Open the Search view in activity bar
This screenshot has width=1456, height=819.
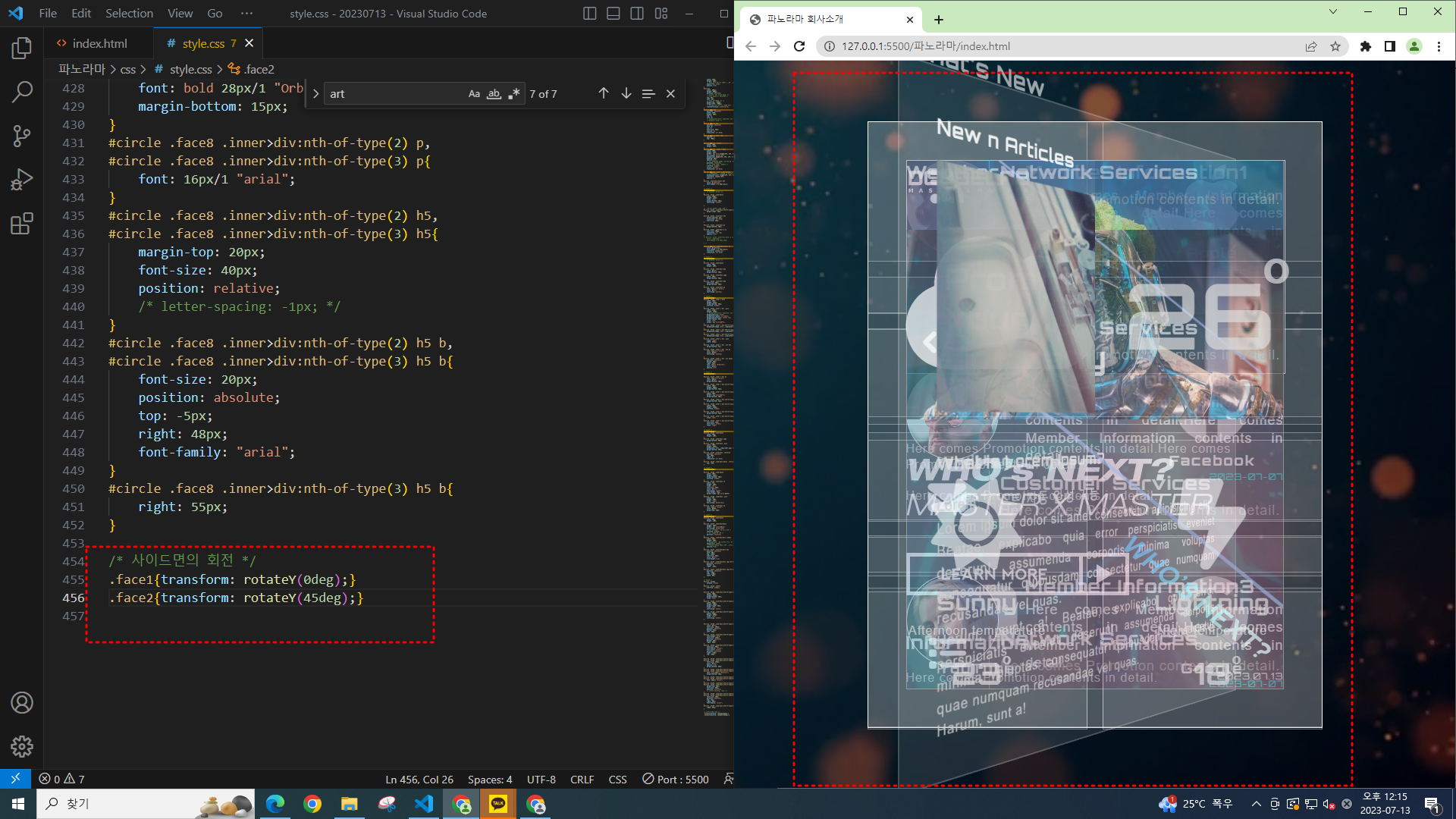pos(22,93)
